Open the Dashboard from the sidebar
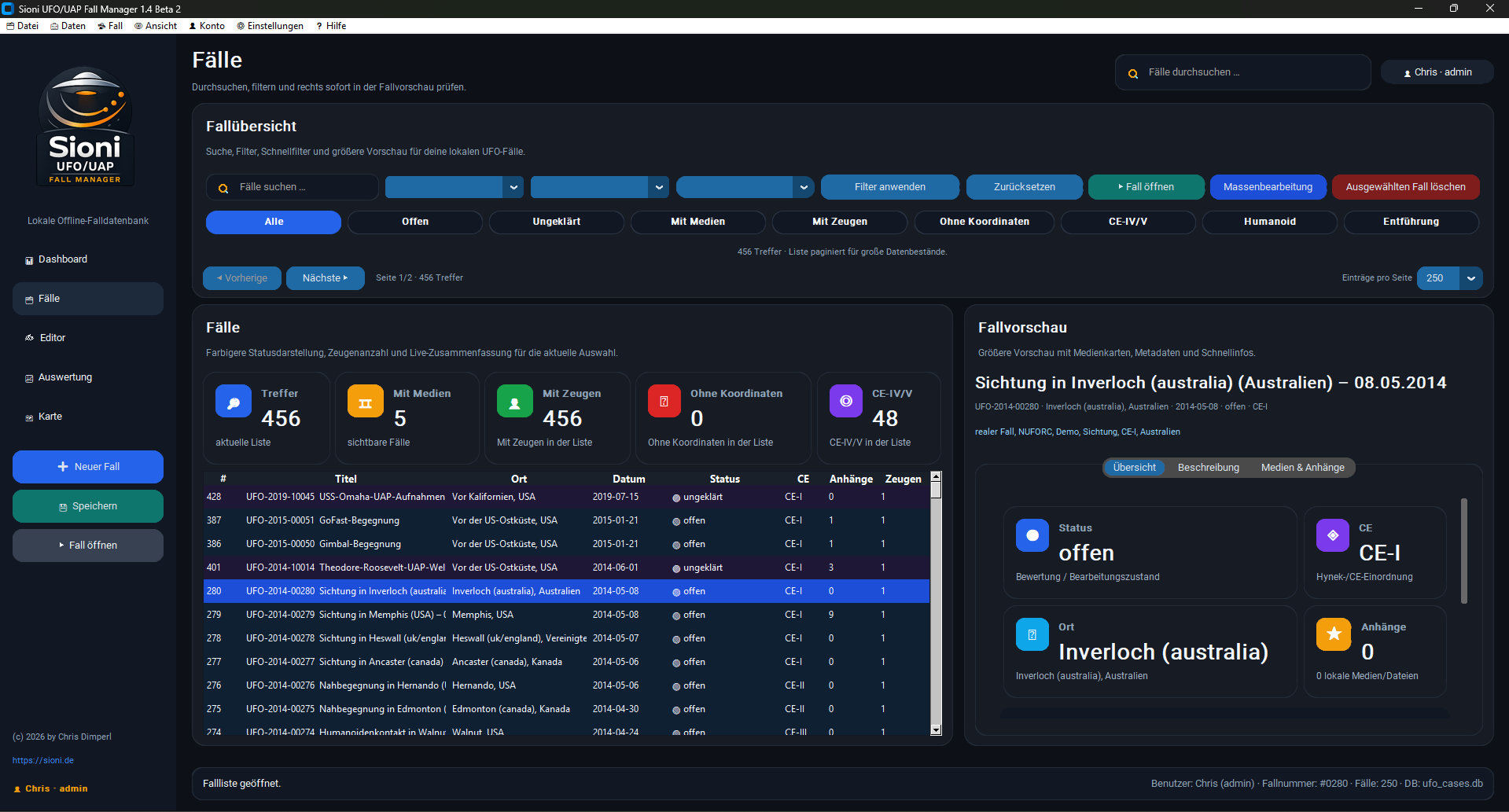Image resolution: width=1509 pixels, height=812 pixels. pos(28,259)
